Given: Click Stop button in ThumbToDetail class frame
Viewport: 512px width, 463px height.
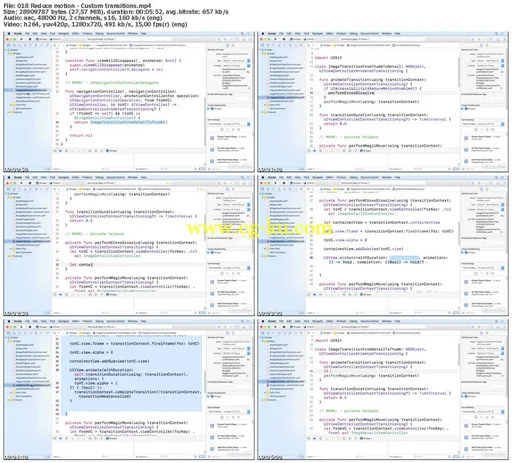Looking at the screenshot, I should pyautogui.click(x=284, y=39).
